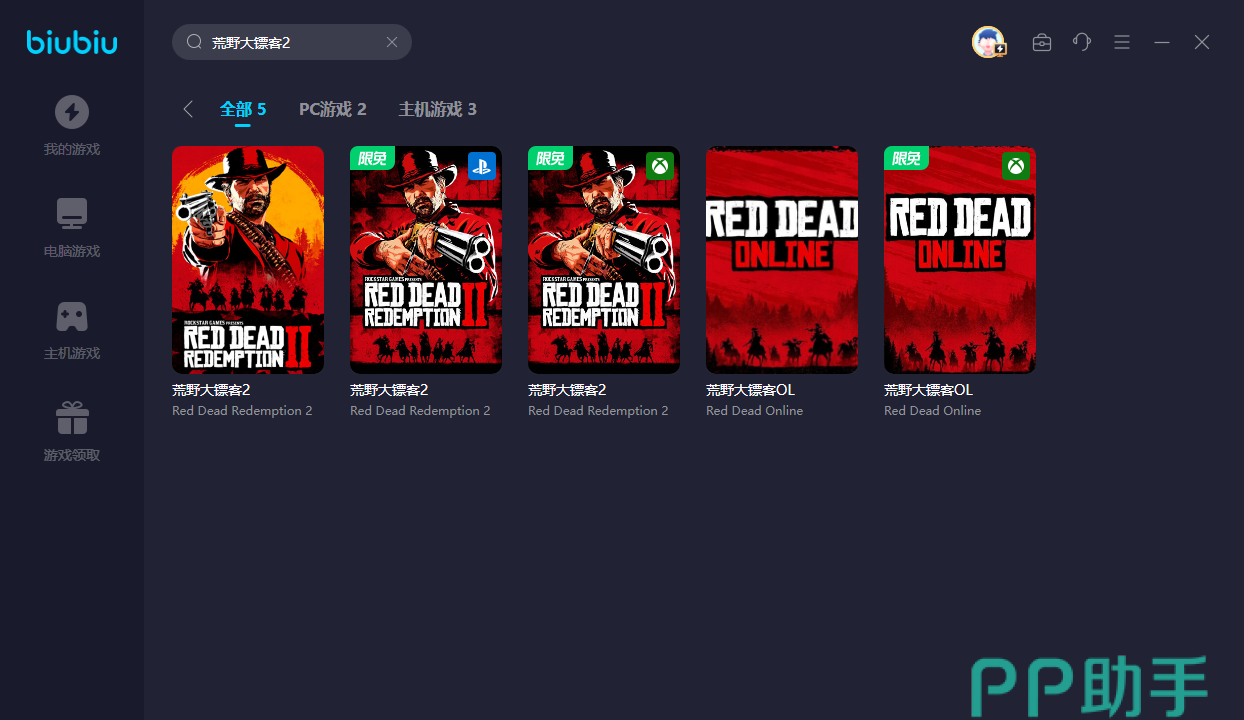1244x720 pixels.
Task: Open customer support headset icon
Action: (x=1082, y=42)
